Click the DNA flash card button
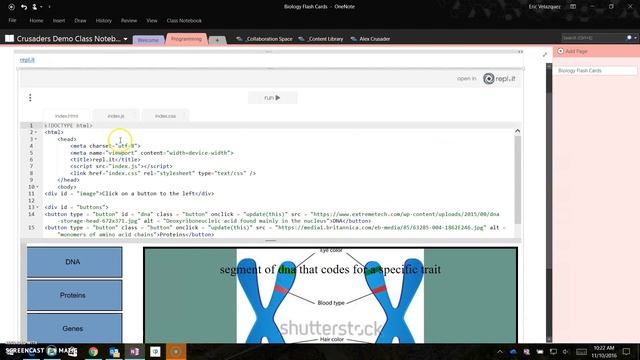 click(74, 262)
